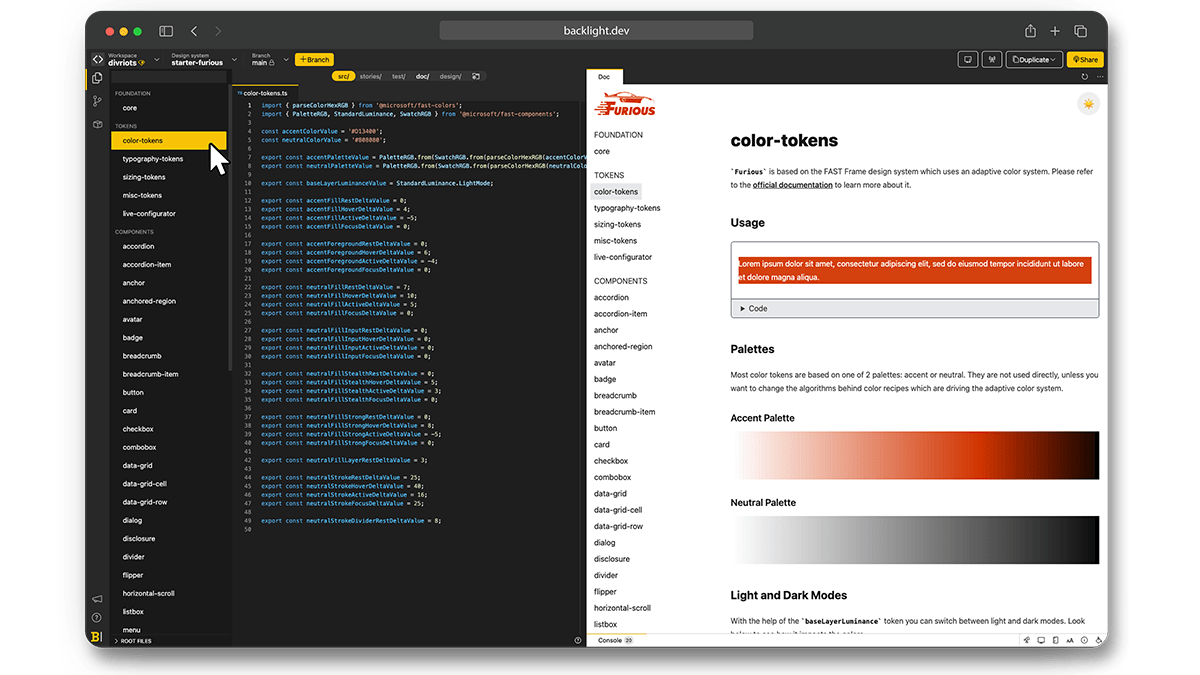
Task: Click the files explorer icon in activity bar
Action: 97,78
